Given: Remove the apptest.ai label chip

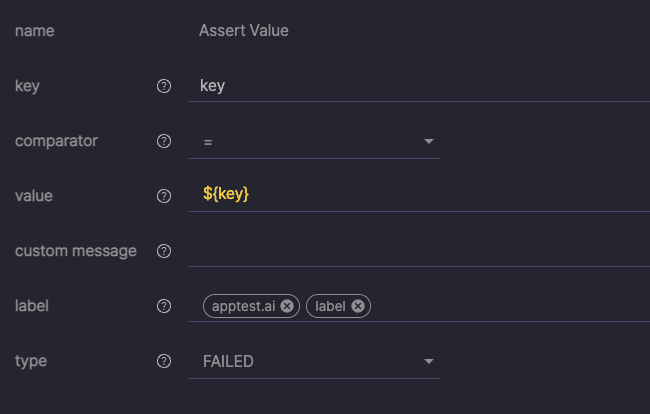Looking at the screenshot, I should coord(286,306).
